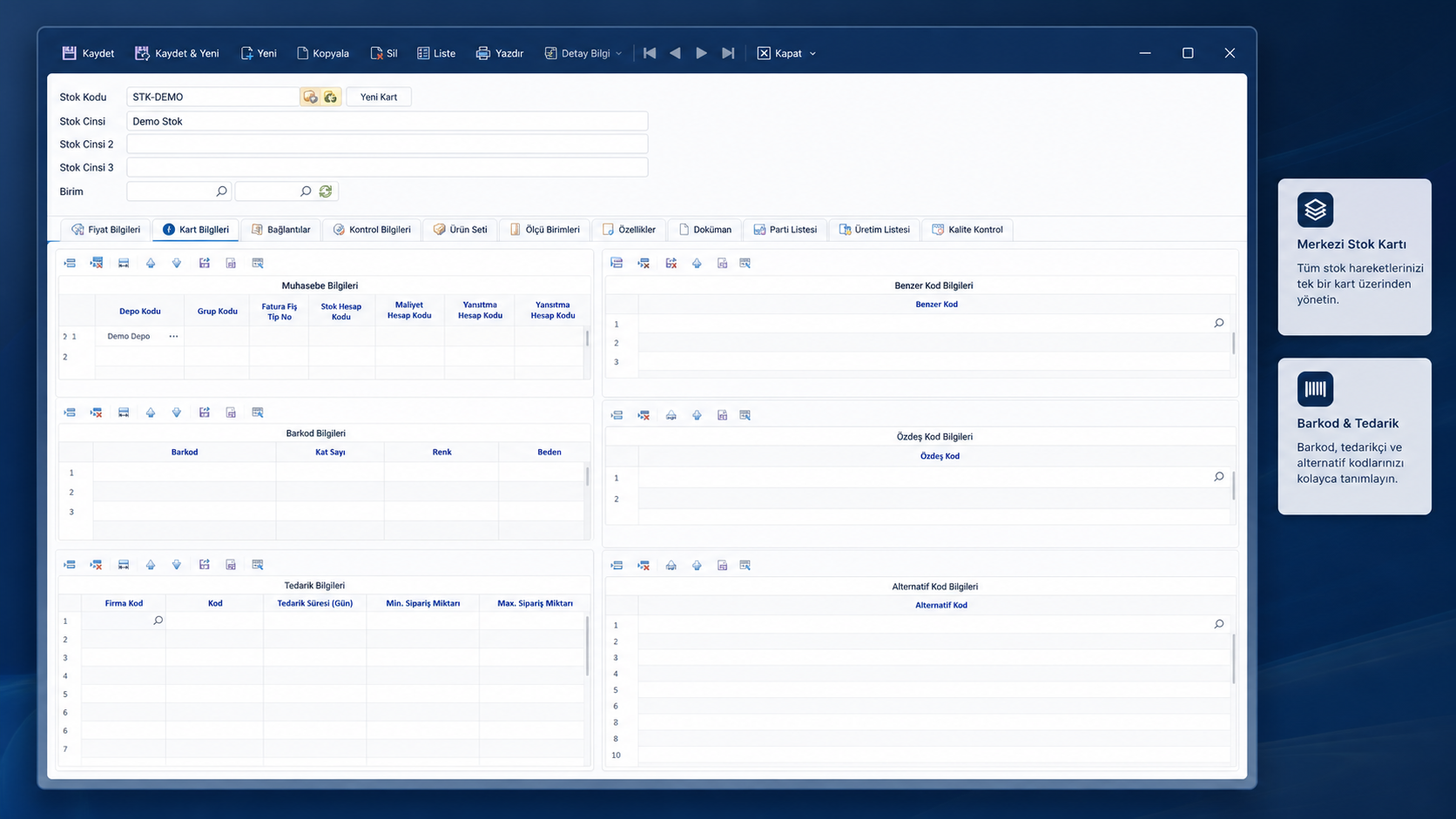Delete the record with Sil
Image resolution: width=1456 pixels, height=819 pixels.
pyautogui.click(x=384, y=53)
